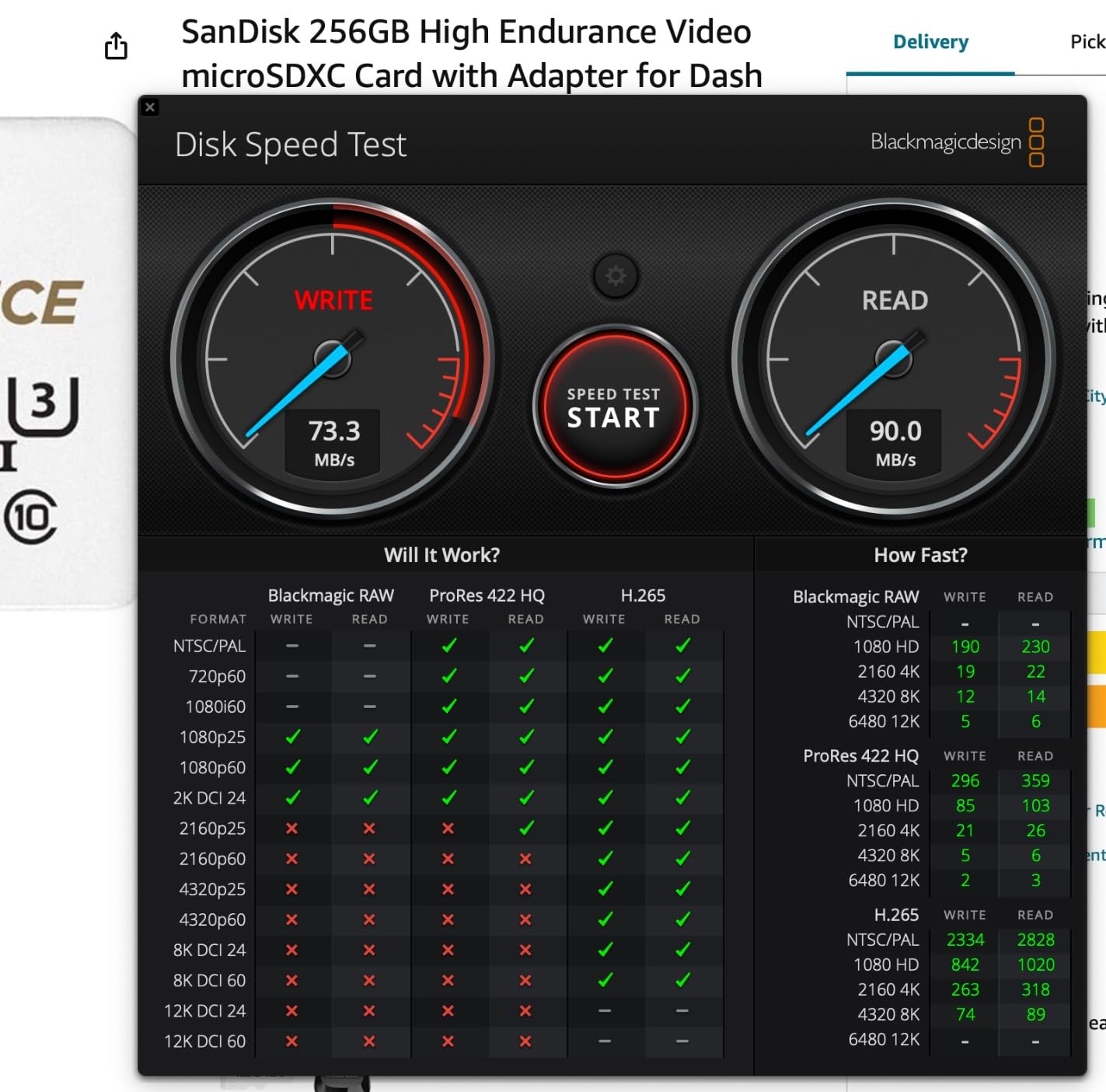Click the red X for 8K DCI 24 ProRes write
1106x1092 pixels.
(448, 950)
